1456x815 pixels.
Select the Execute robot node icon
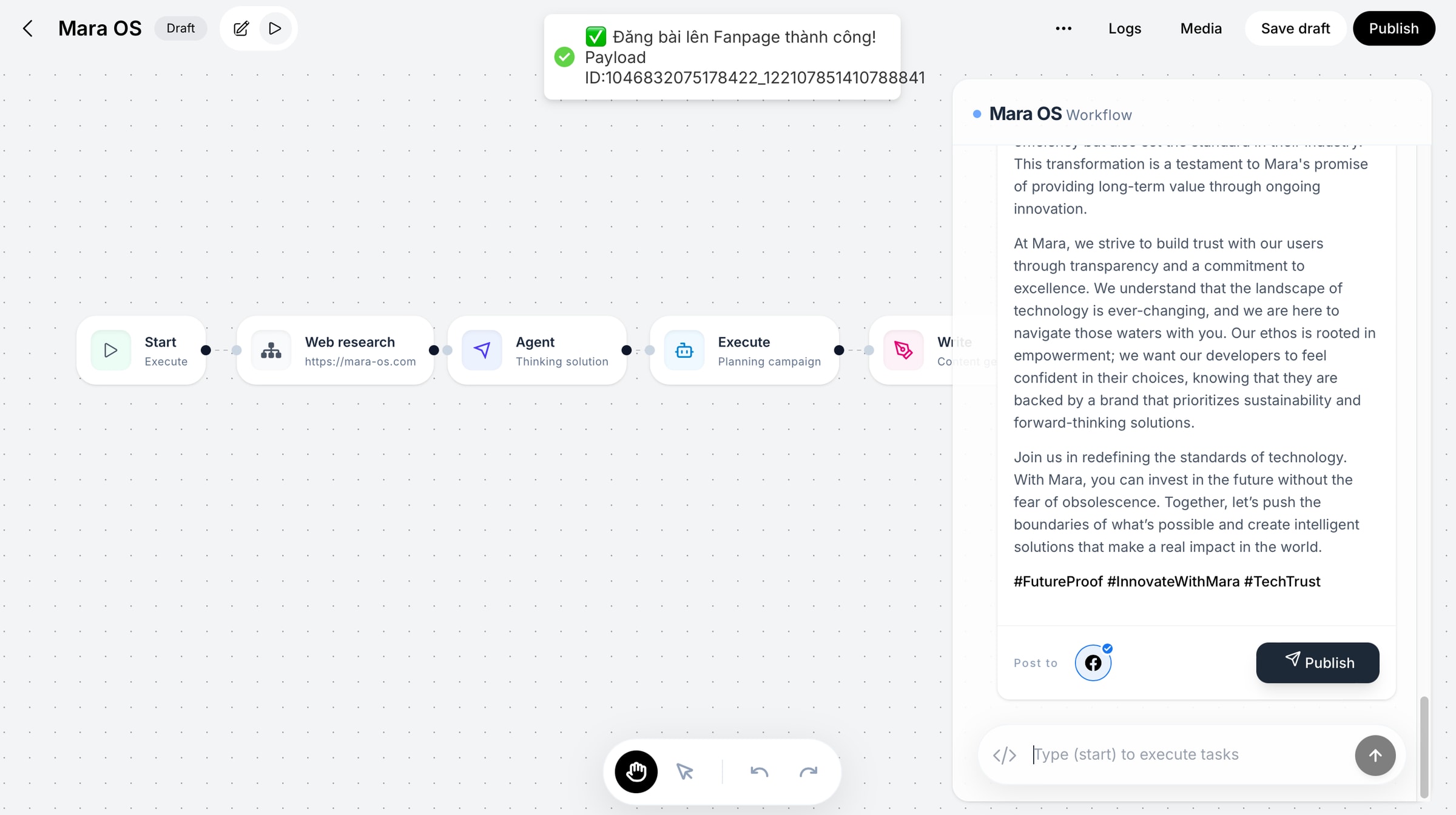[x=684, y=350]
